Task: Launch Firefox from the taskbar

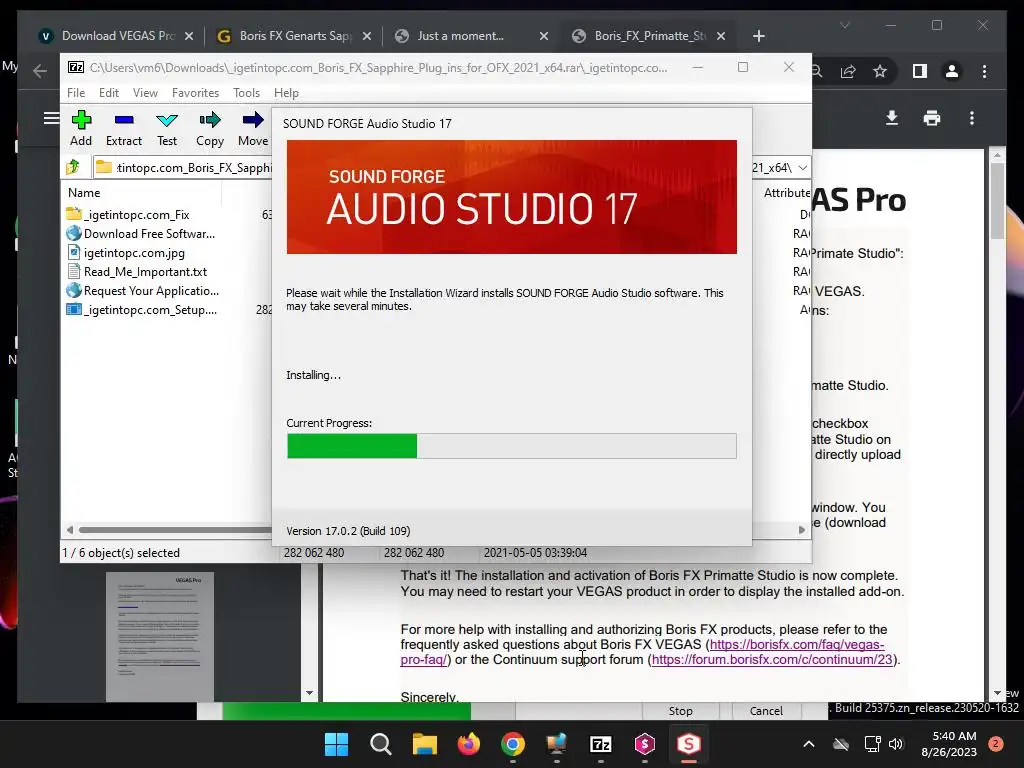Action: tap(468, 744)
